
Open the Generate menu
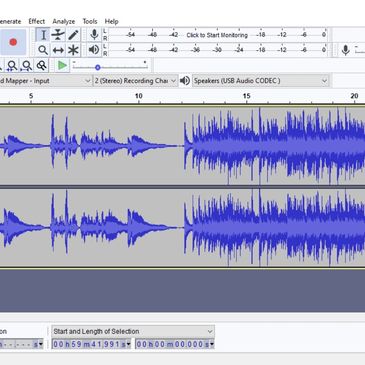click(10, 21)
